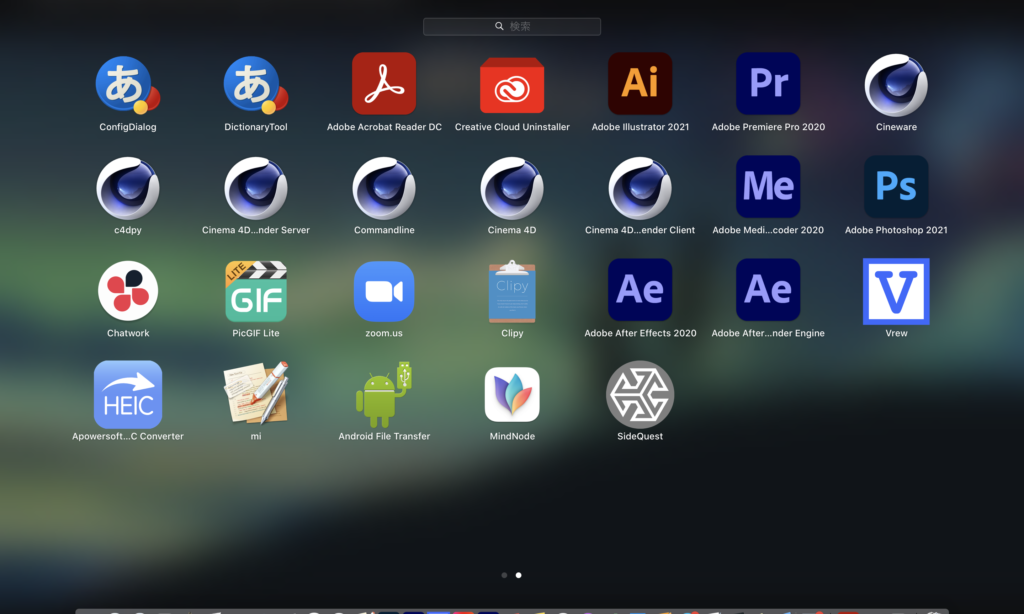Viewport: 1024px width, 614px height.
Task: Launch Adobe Acrobat Reader DC
Action: click(x=384, y=84)
